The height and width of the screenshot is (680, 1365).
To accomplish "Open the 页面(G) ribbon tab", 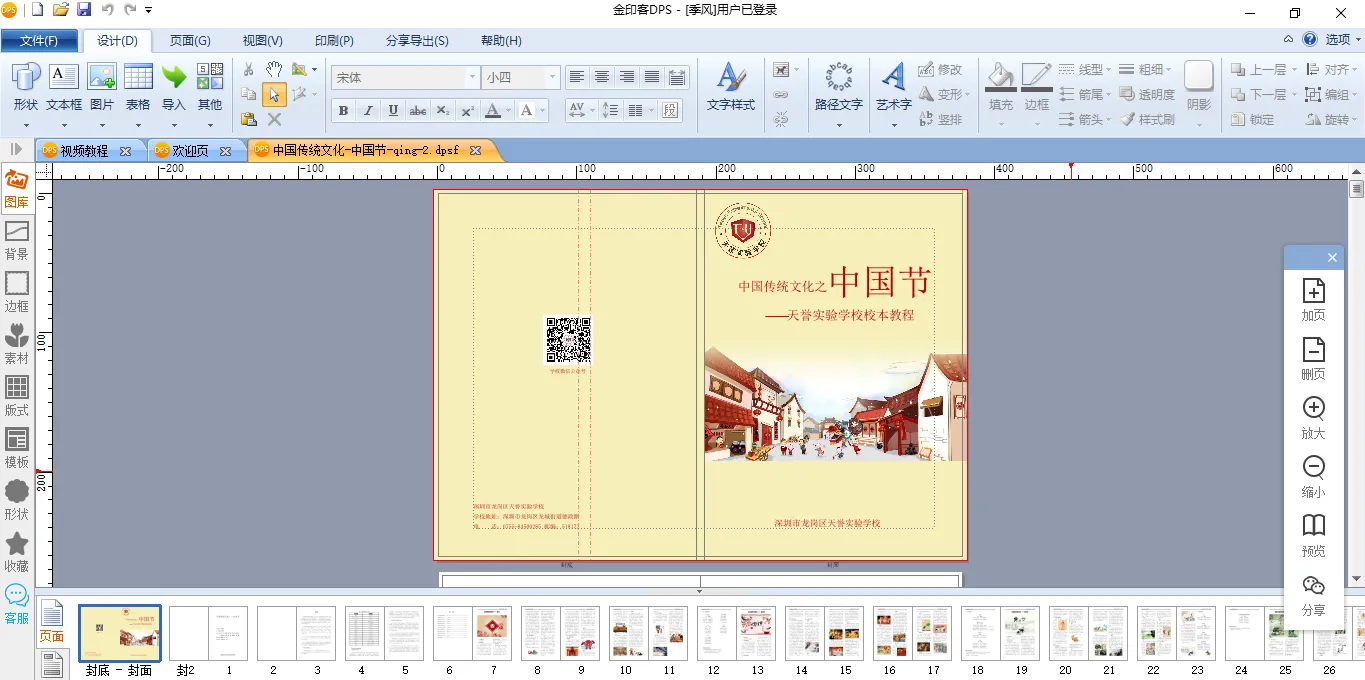I will pyautogui.click(x=190, y=41).
